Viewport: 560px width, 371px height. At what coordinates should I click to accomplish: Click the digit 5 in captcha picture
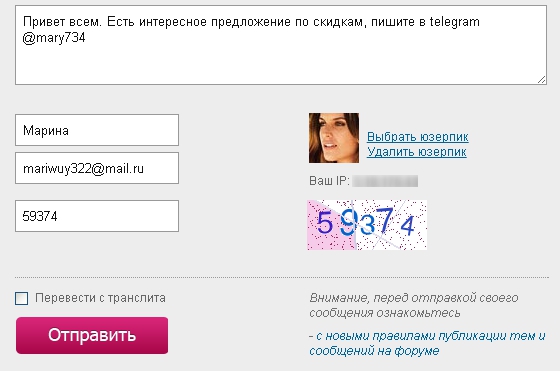click(x=325, y=223)
